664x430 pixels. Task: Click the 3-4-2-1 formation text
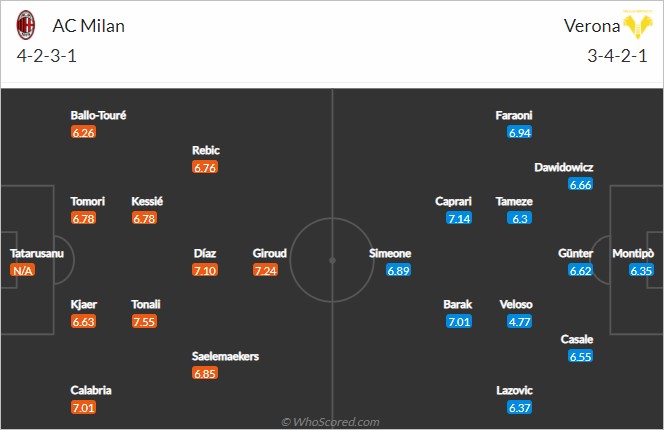click(617, 56)
